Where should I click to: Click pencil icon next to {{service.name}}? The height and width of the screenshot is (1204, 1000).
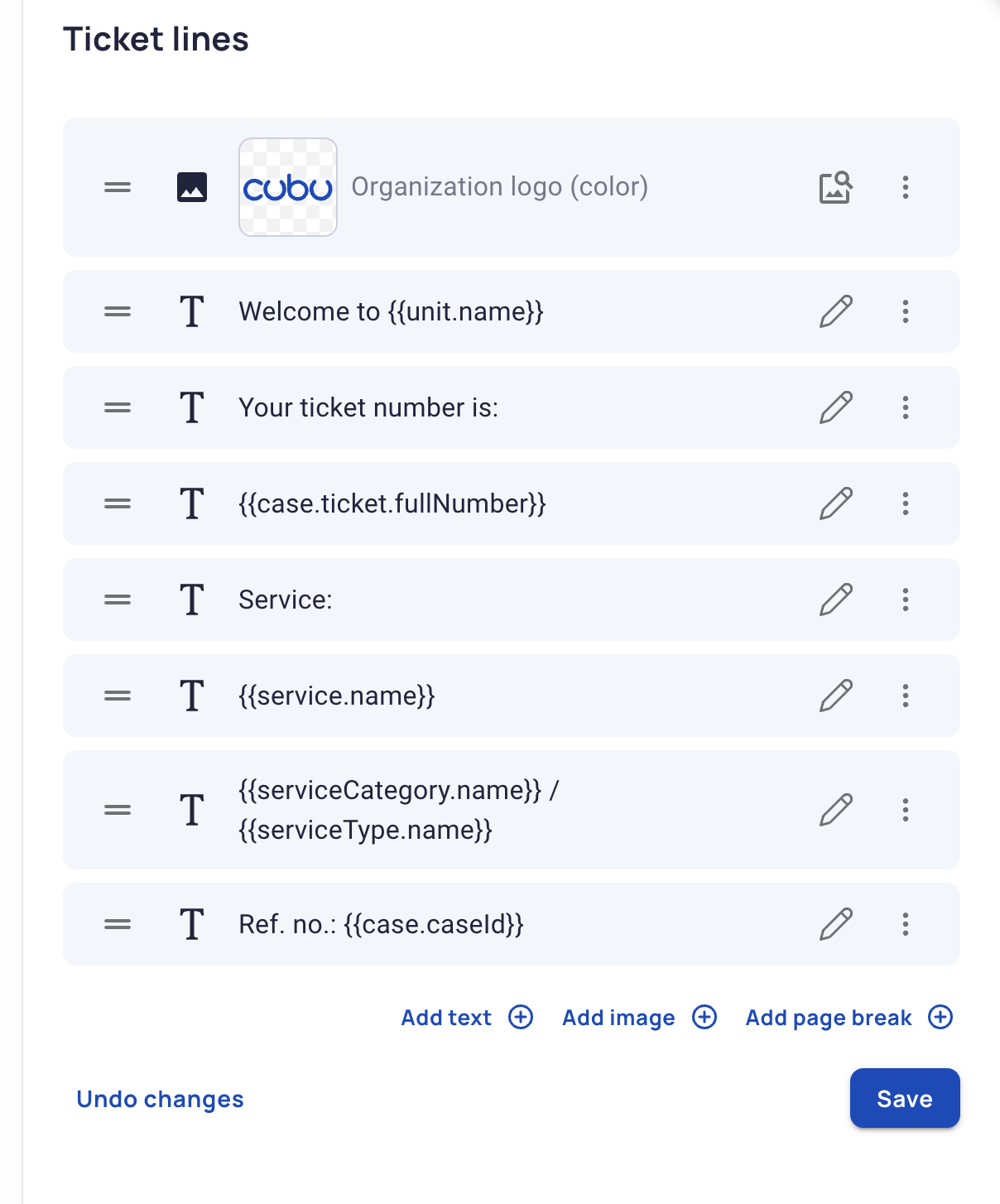[836, 696]
